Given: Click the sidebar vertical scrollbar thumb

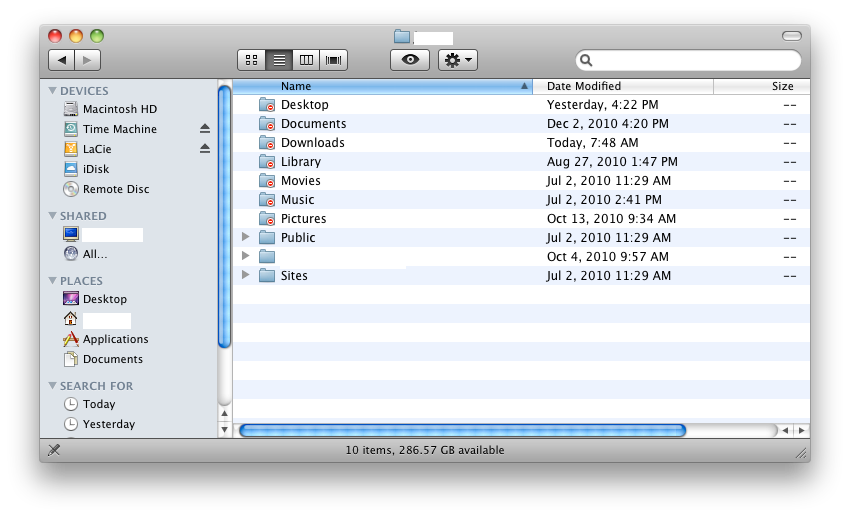Looking at the screenshot, I should click(x=224, y=216).
